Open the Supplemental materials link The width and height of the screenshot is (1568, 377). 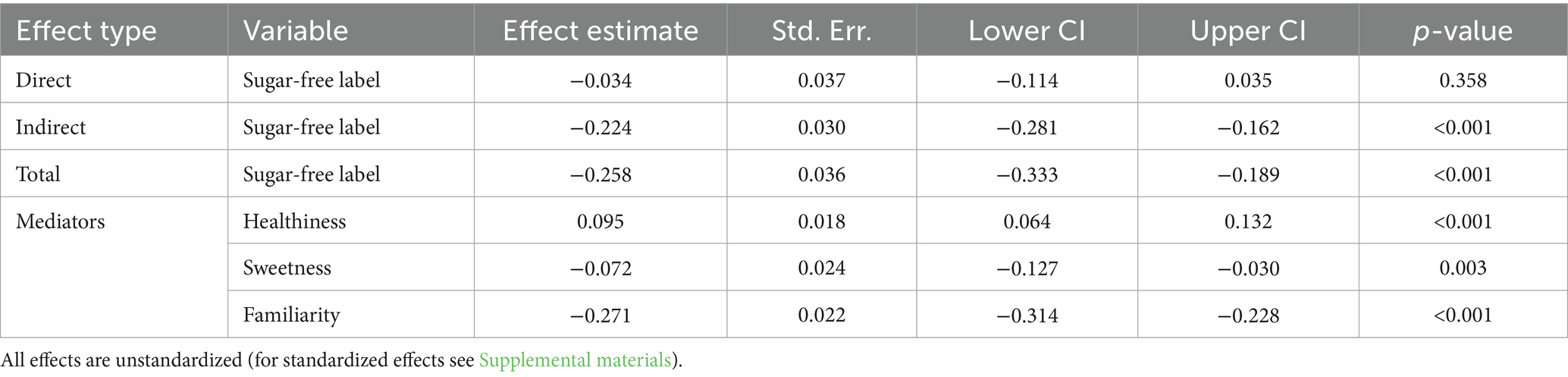pyautogui.click(x=575, y=360)
